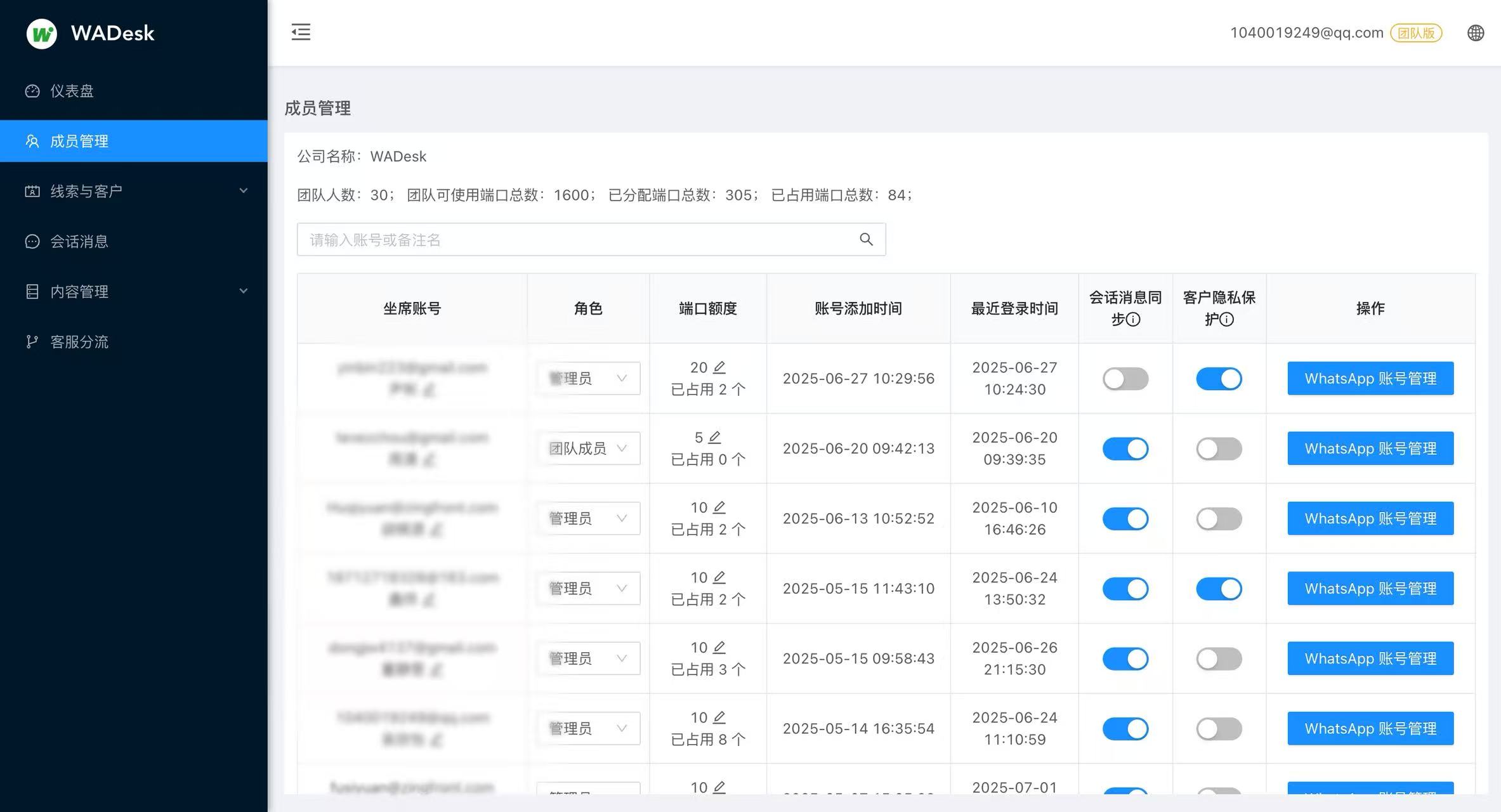Edit the remark name in the 2025-05-15 11:43:10 row
This screenshot has width=1501, height=812.
429,599
